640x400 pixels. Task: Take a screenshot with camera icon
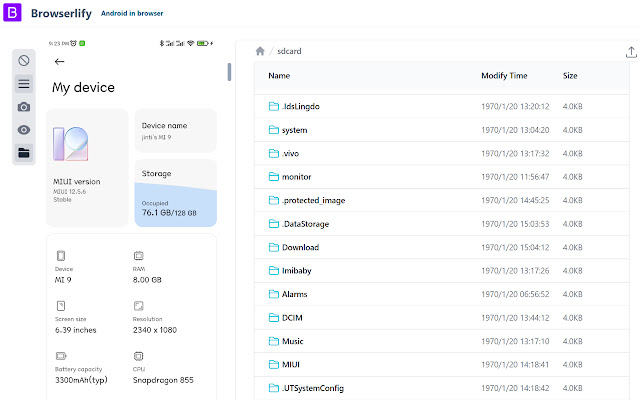click(24, 107)
